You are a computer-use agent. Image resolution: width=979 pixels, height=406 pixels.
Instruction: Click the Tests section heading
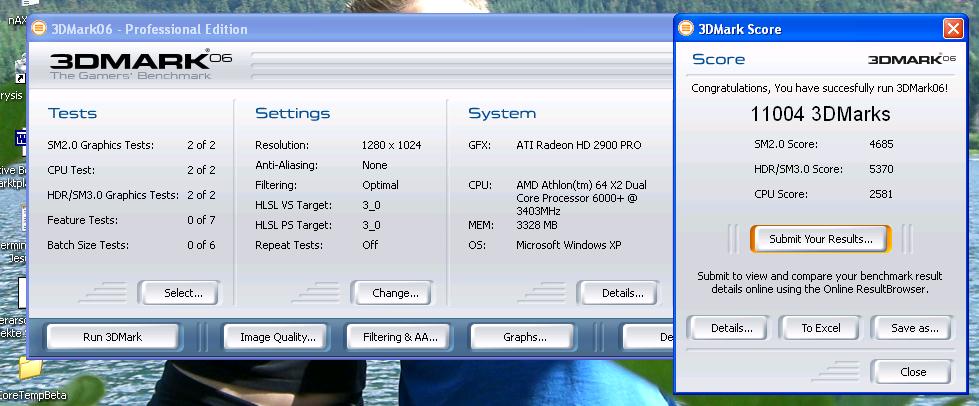pos(72,114)
